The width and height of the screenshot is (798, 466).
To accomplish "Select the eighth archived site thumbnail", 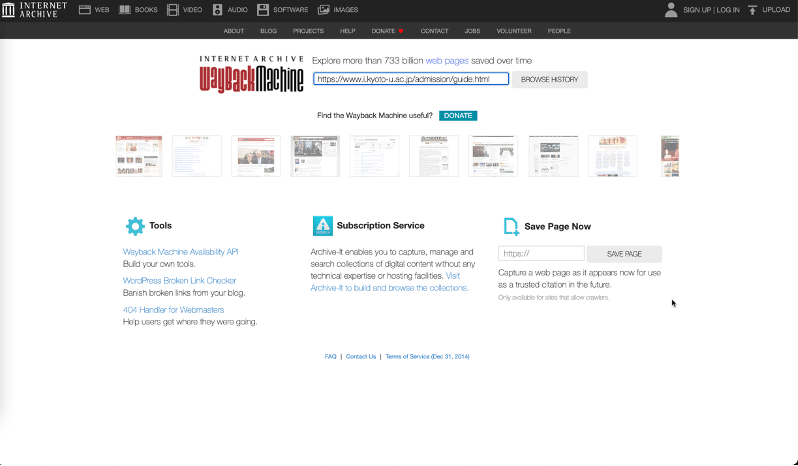I will click(x=553, y=156).
